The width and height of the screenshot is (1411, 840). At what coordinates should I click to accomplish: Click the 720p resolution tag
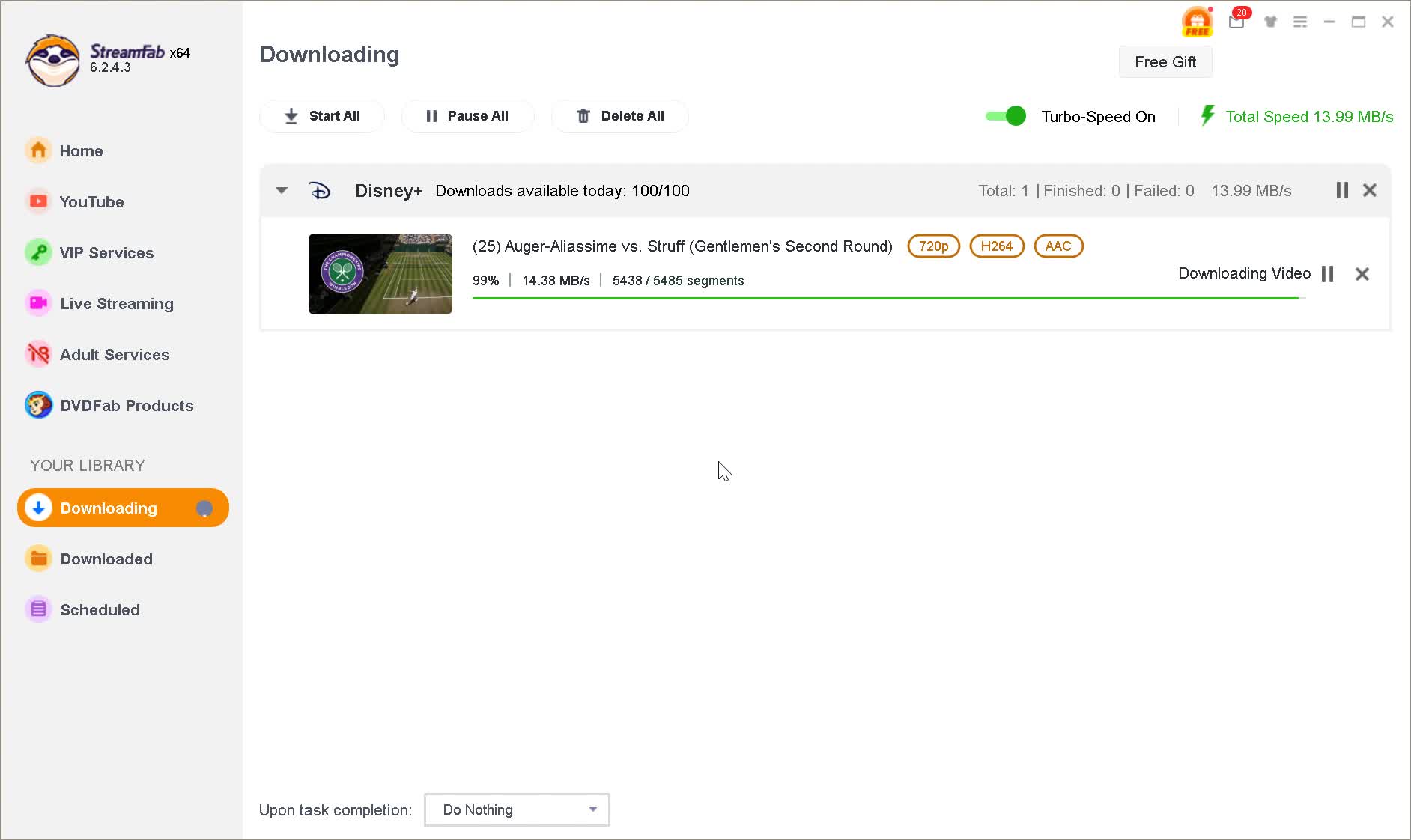tap(934, 246)
